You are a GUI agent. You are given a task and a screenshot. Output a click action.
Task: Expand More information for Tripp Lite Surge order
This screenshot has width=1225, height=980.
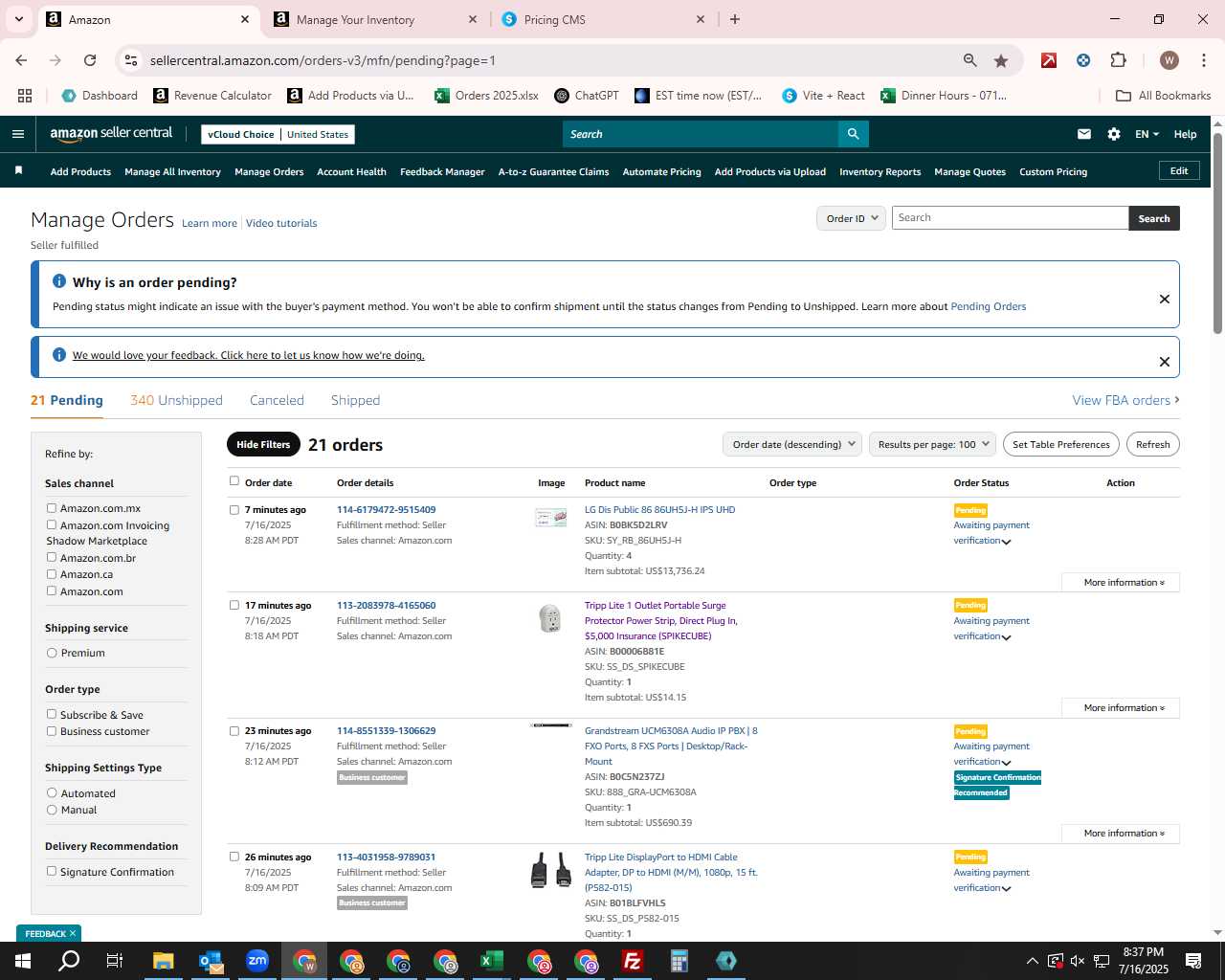click(1121, 707)
